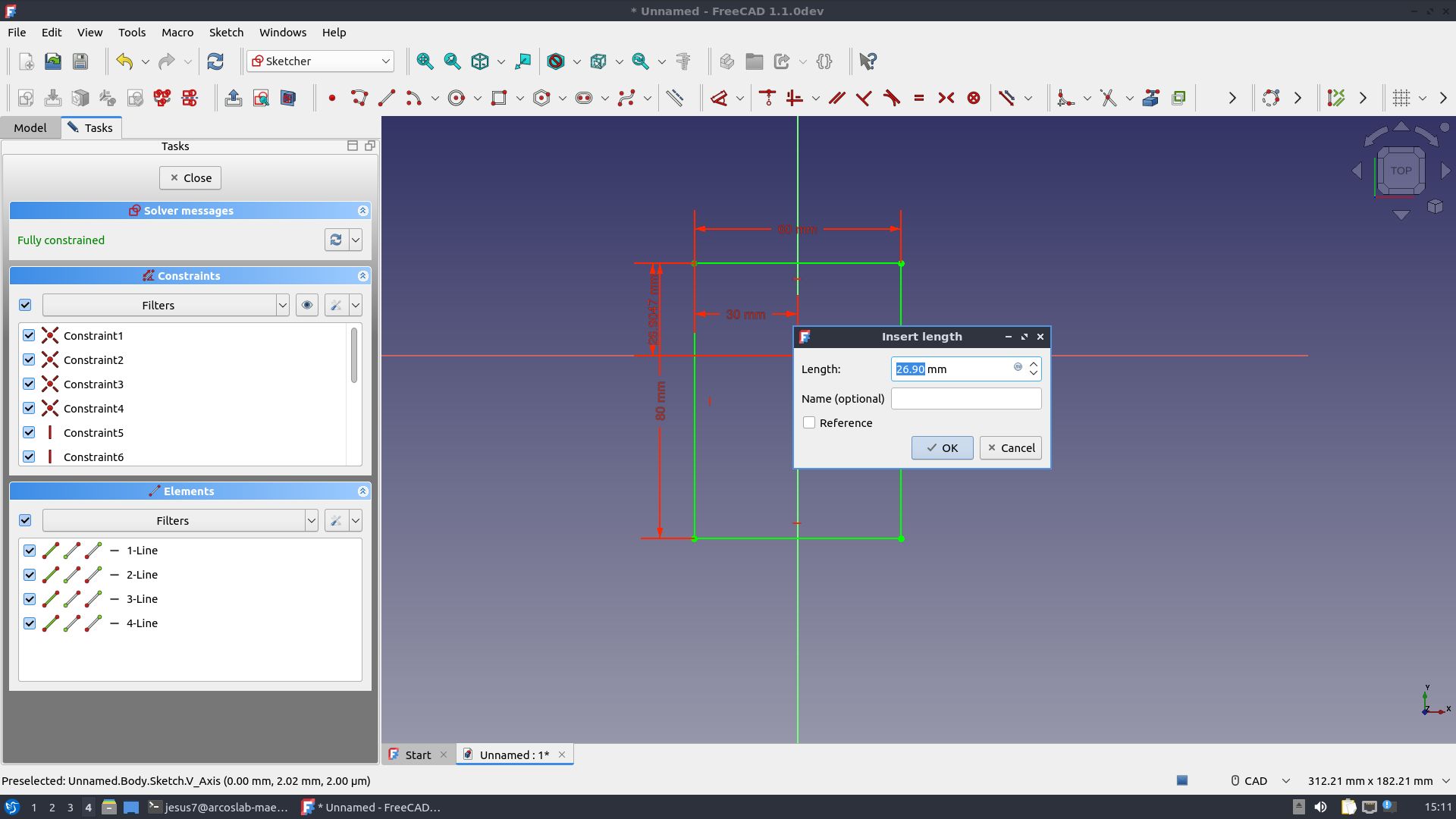
Task: Click the isometric view cube icon
Action: 480,61
